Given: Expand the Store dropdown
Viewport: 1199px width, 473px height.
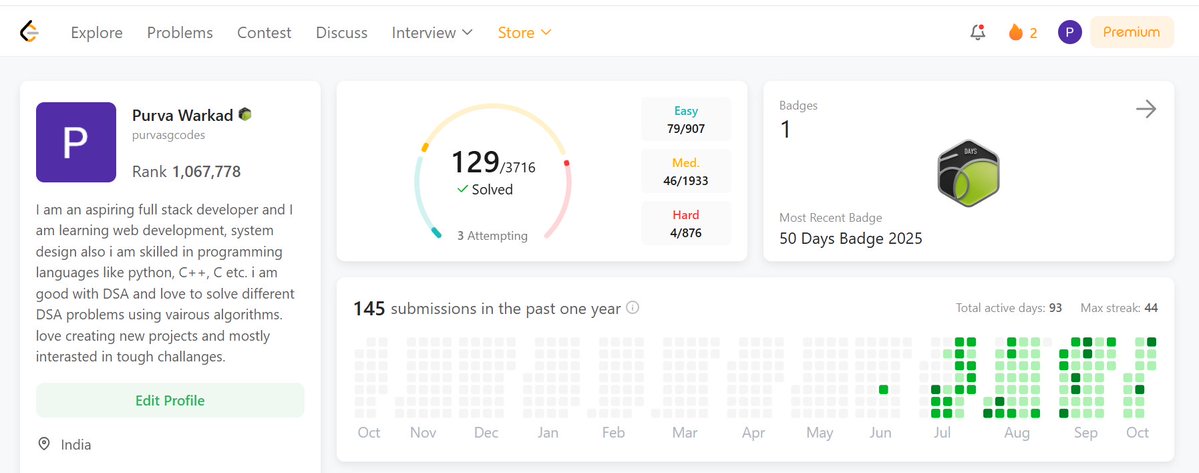Looking at the screenshot, I should click(525, 32).
